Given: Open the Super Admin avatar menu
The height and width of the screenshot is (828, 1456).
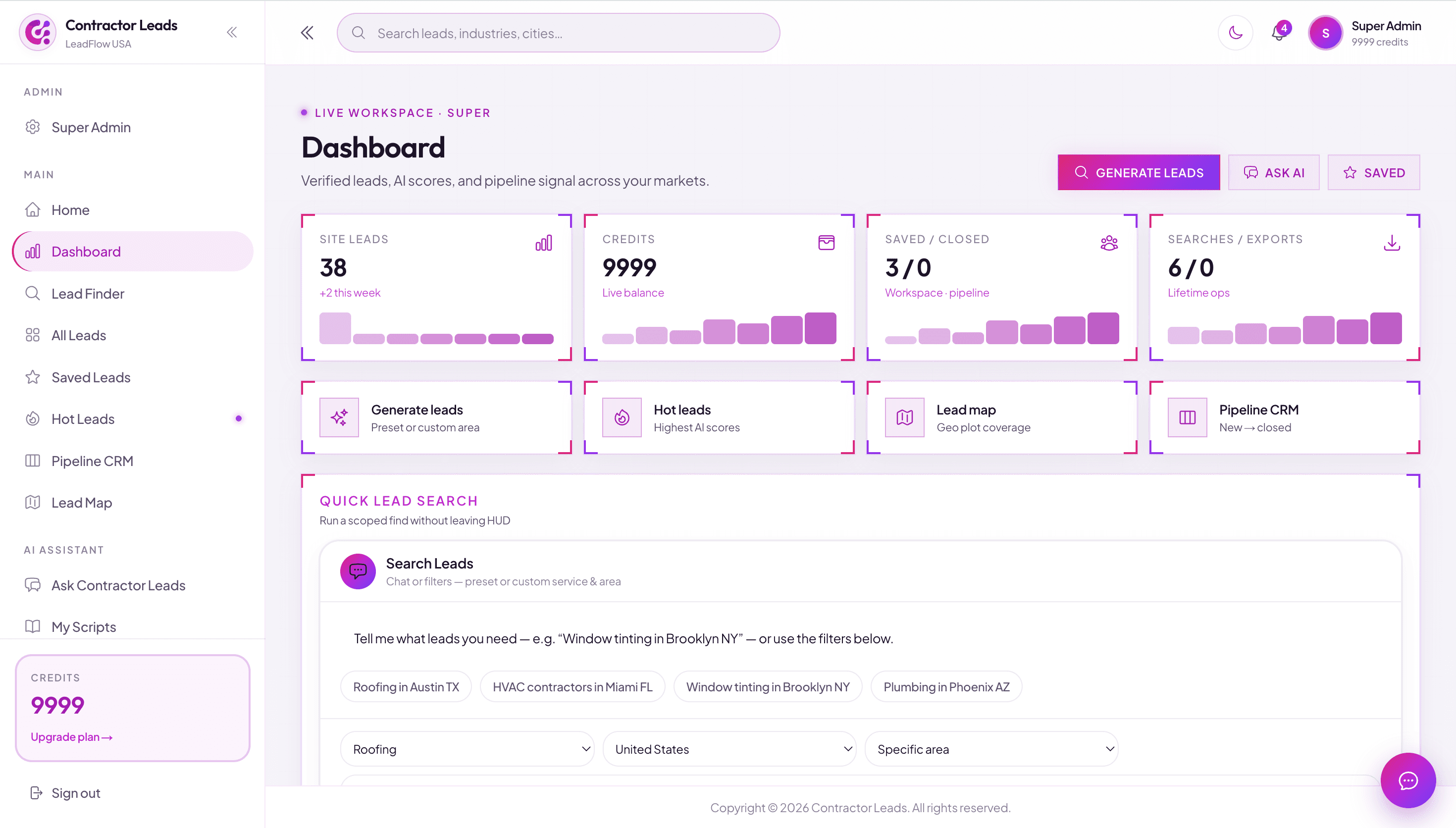Looking at the screenshot, I should (1325, 33).
